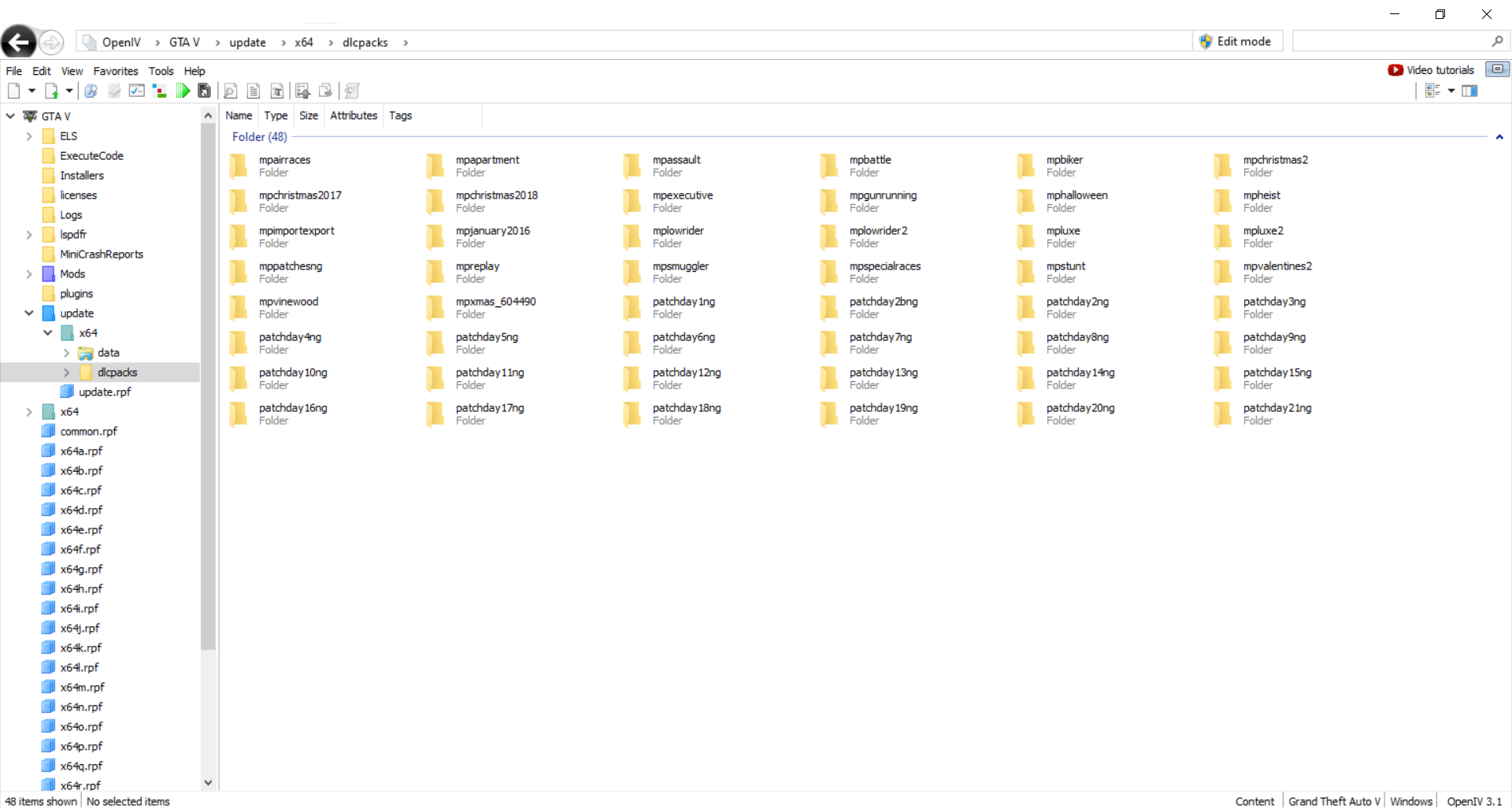Toggle the compact window mode button
1512x809 pixels.
[x=1497, y=69]
